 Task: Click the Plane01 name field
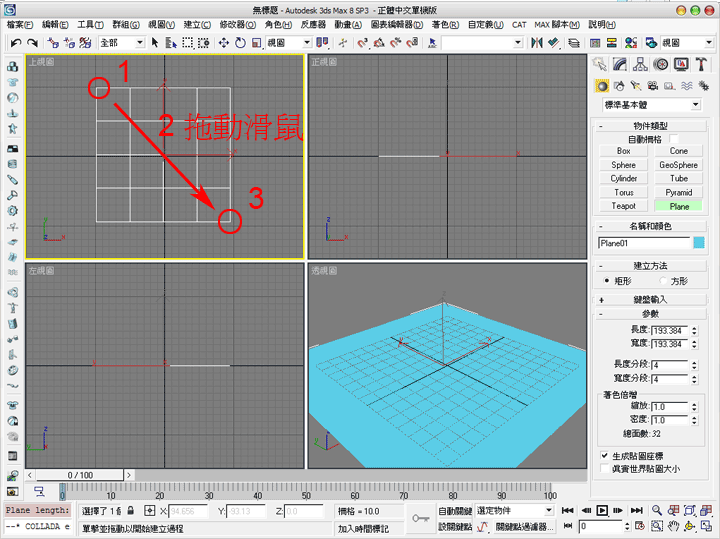click(x=644, y=243)
